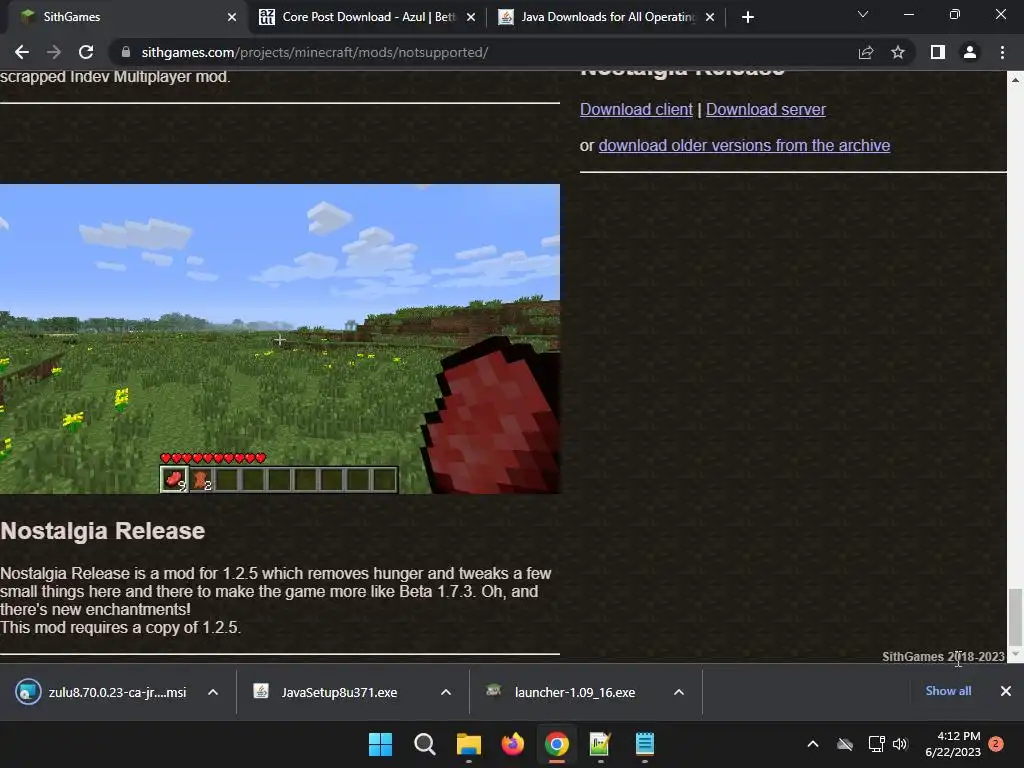The height and width of the screenshot is (768, 1024).
Task: Open download older versions from the archive
Action: [744, 146]
